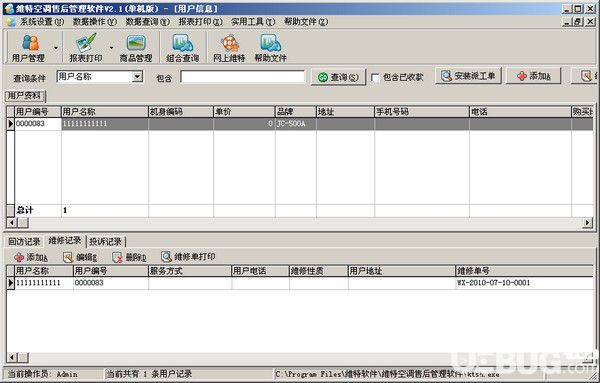The width and height of the screenshot is (600, 383).
Task: Open 实用工具 menu
Action: tap(253, 22)
